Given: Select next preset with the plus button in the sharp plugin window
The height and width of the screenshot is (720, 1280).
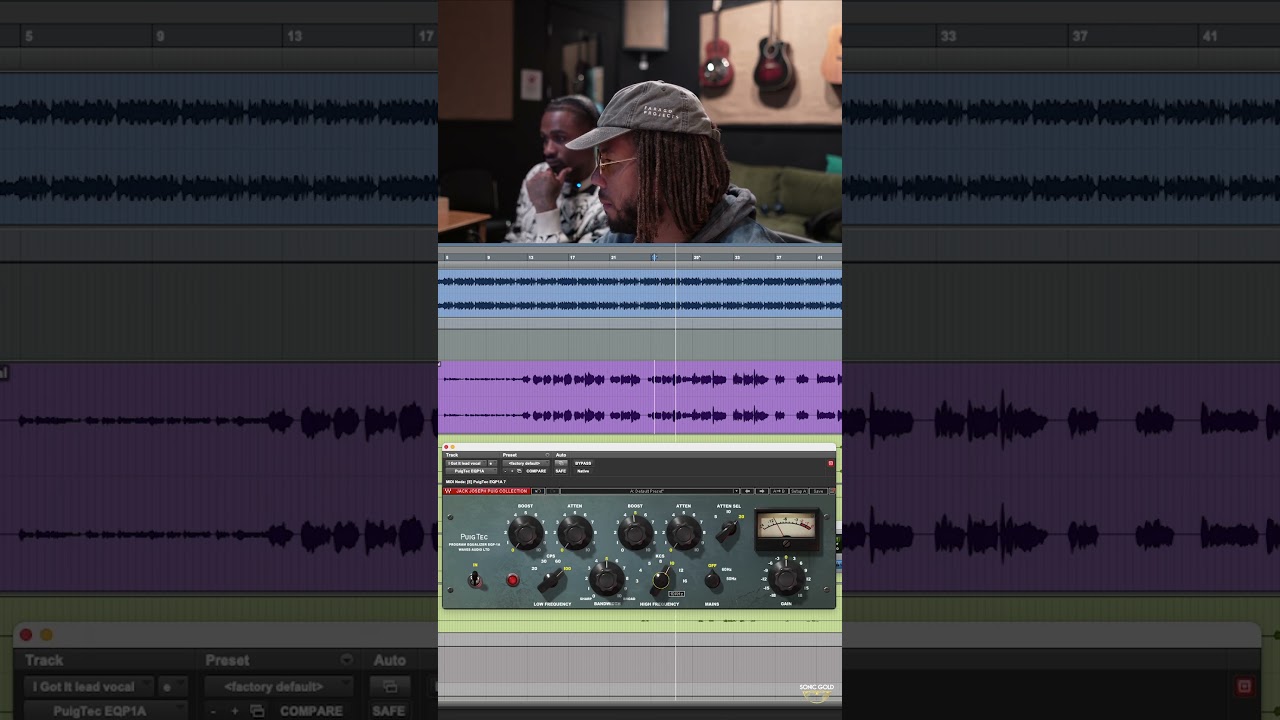Looking at the screenshot, I should [512, 471].
